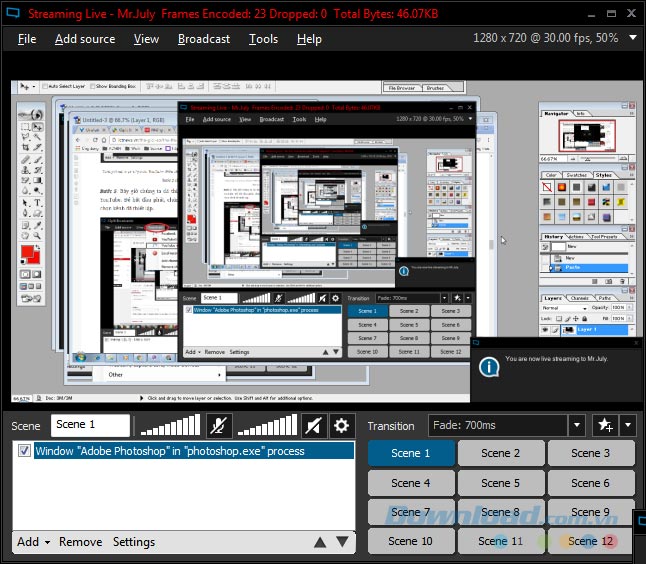Click Settings under the main sources list

[134, 542]
